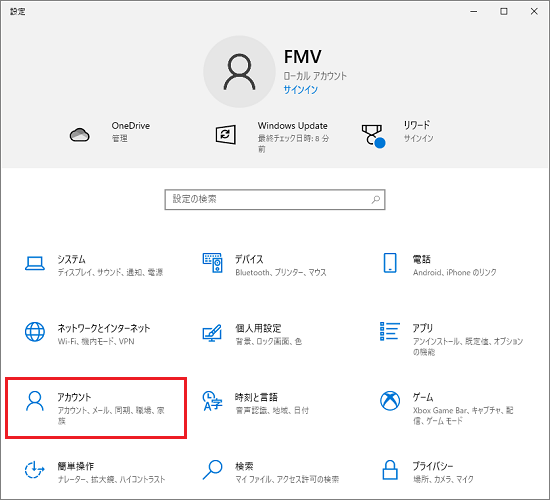Click the FMV user name text
The width and height of the screenshot is (550, 500).
302,56
